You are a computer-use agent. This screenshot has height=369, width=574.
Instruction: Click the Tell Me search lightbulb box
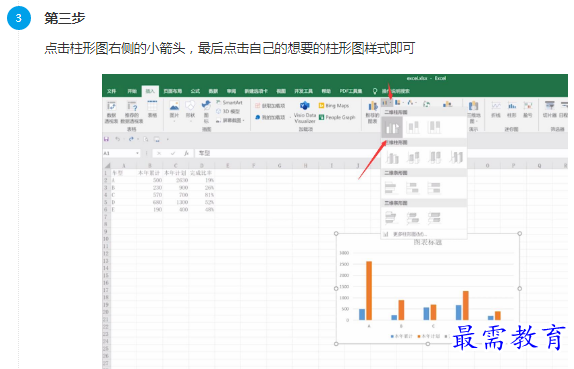pos(392,91)
